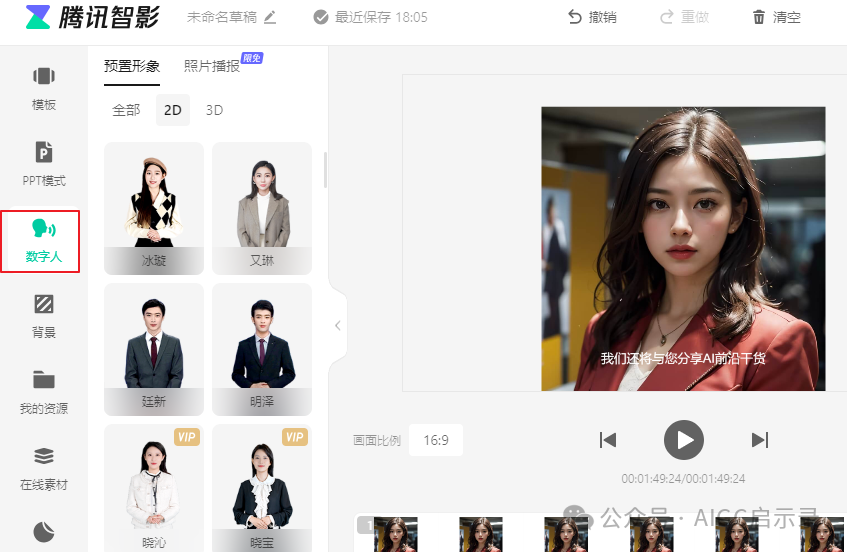847x552 pixels.
Task: Choose the 晓沁 VIP avatar card
Action: (x=154, y=488)
